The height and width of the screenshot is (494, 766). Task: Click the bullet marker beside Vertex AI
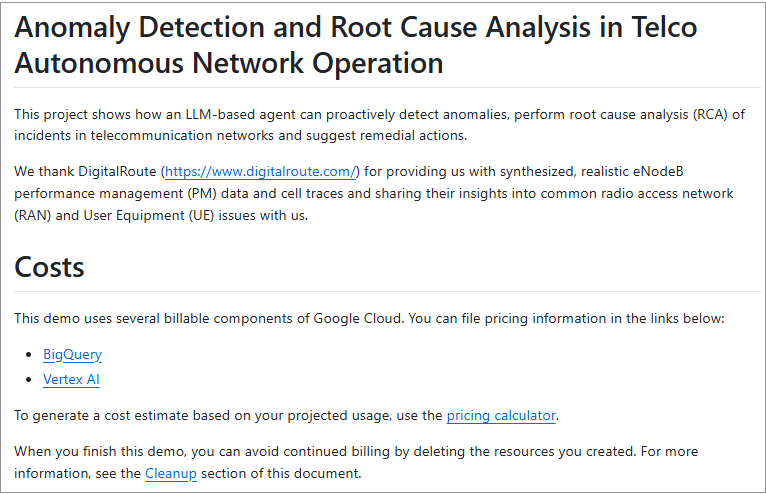(30, 380)
